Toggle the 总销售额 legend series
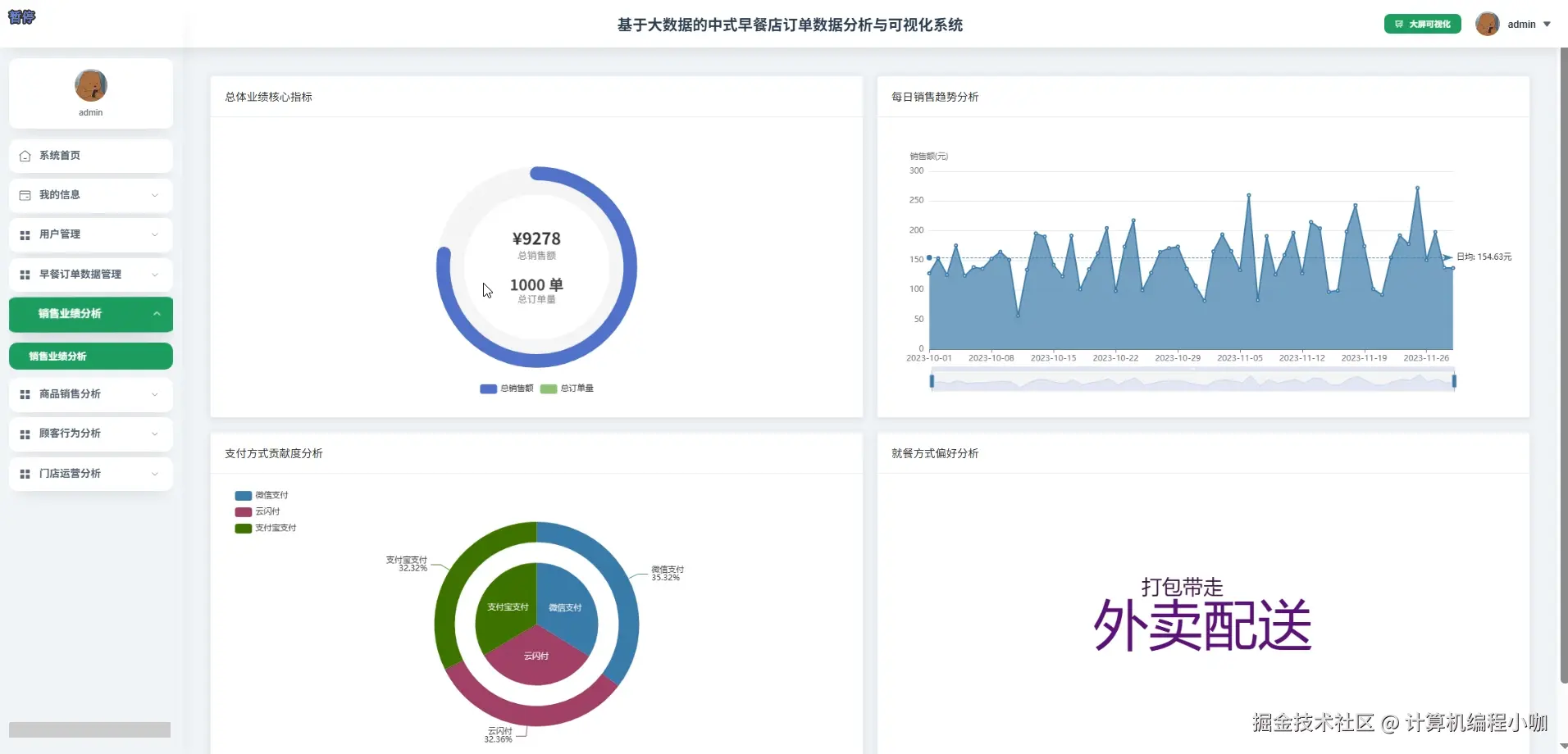The width and height of the screenshot is (1568, 754). click(x=506, y=388)
